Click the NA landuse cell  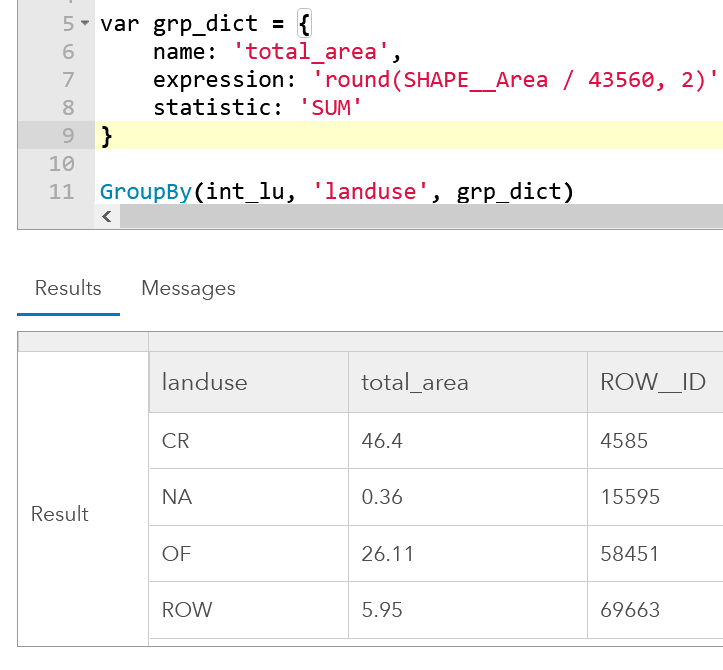click(176, 497)
